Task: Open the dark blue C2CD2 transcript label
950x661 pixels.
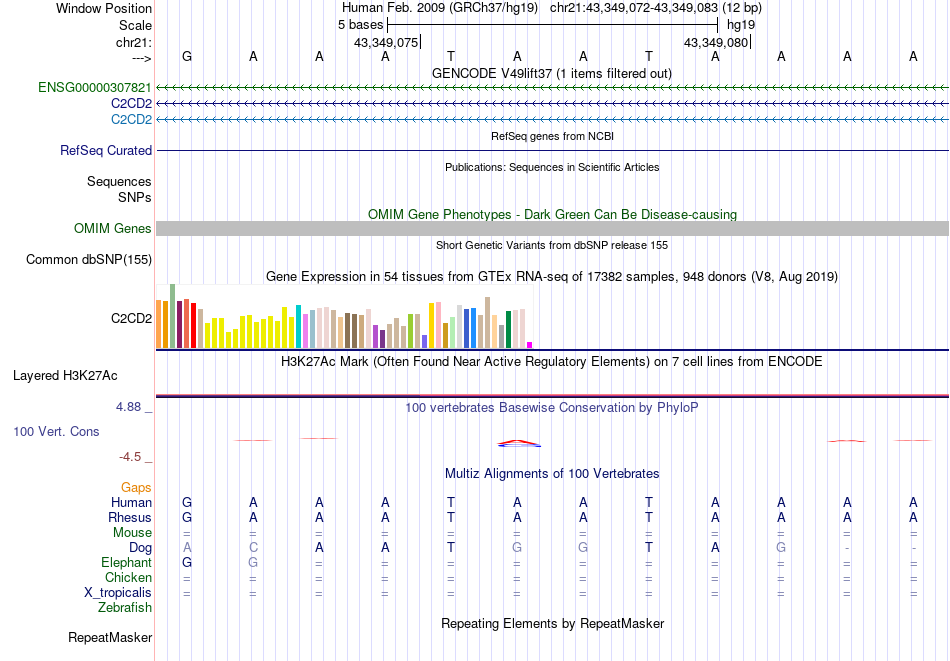Action: click(131, 104)
